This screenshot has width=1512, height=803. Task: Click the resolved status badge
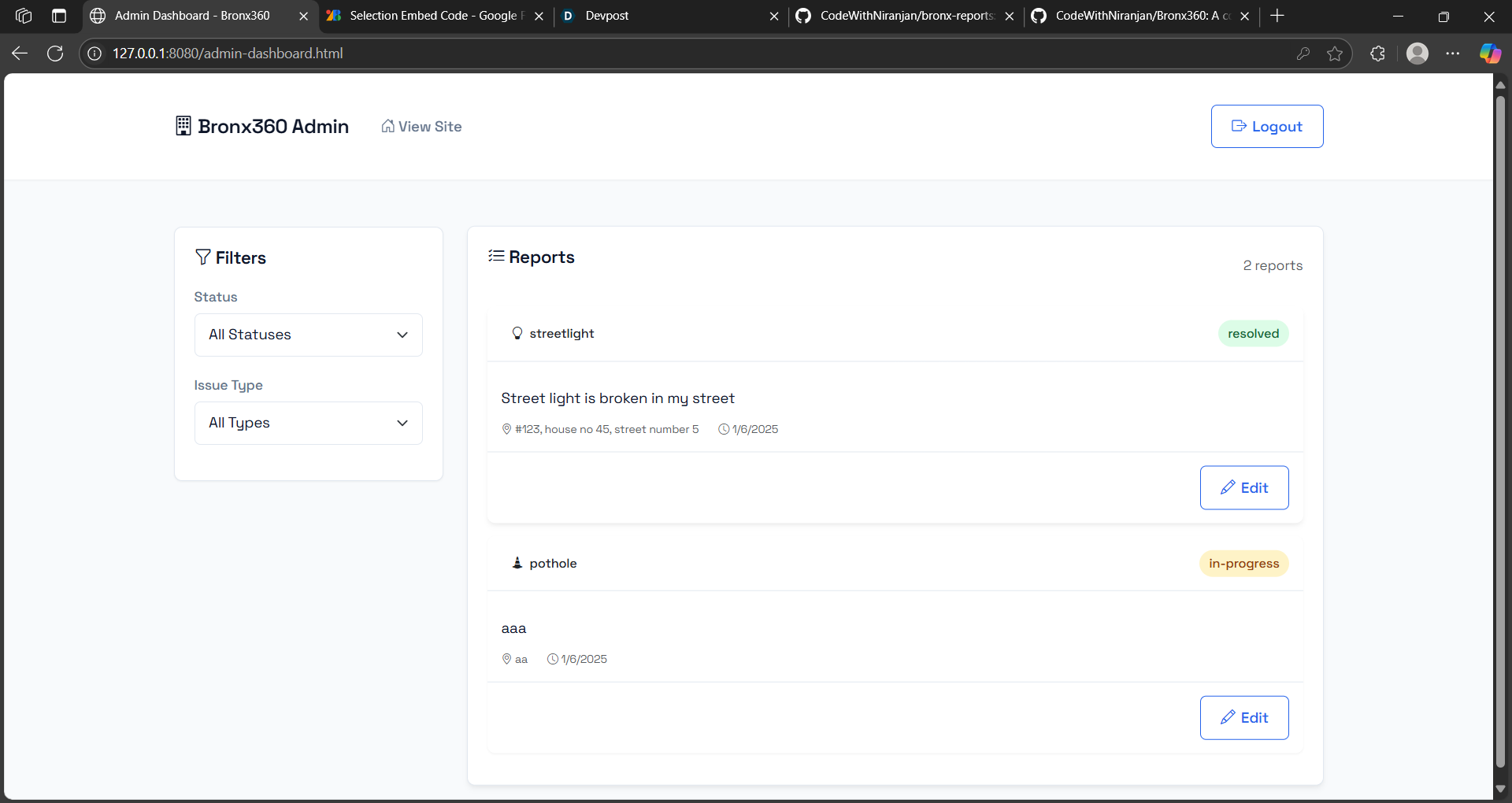click(x=1253, y=334)
